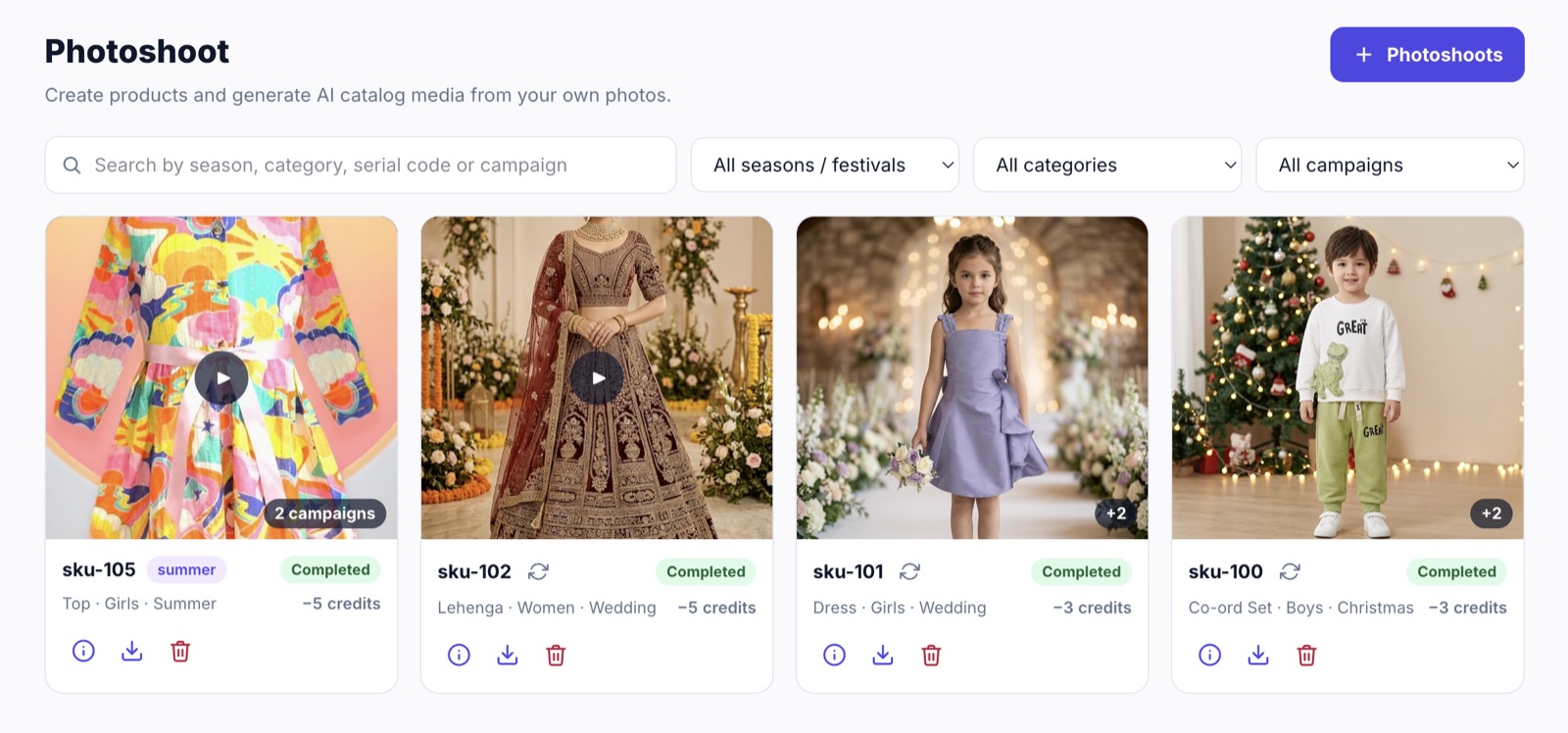The width and height of the screenshot is (1568, 733).
Task: Play the sku-102 lehenga video
Action: [597, 377]
